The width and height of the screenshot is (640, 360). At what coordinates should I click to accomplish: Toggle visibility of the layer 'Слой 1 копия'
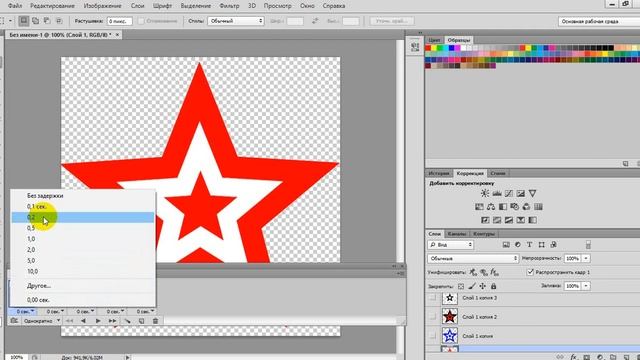[x=433, y=336]
